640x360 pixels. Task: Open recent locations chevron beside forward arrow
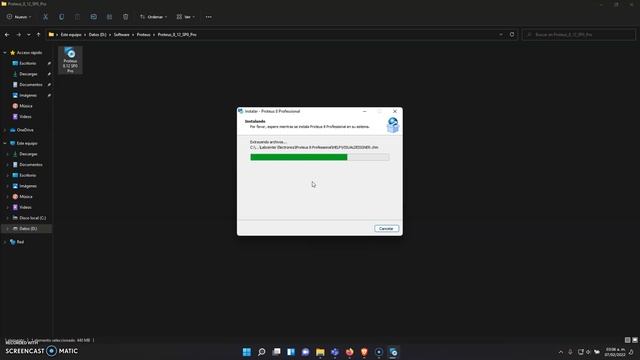[x=29, y=35]
